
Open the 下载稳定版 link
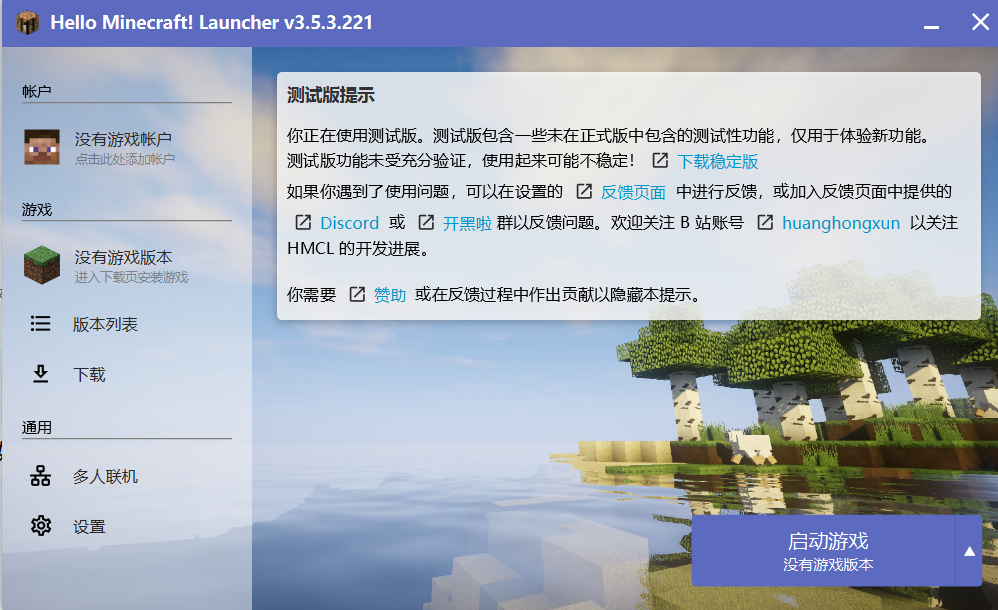(x=717, y=162)
